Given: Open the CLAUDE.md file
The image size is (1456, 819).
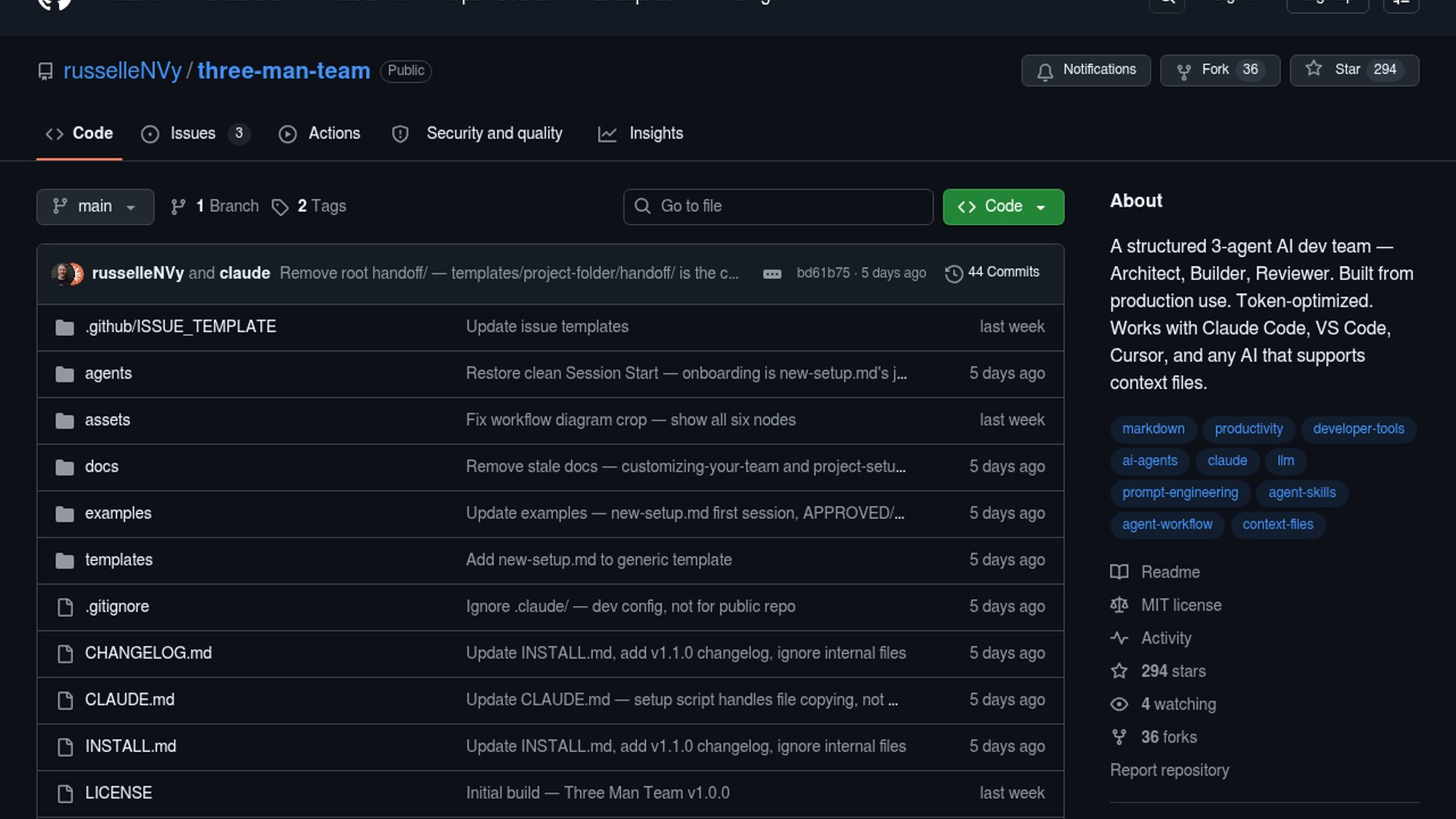Looking at the screenshot, I should pyautogui.click(x=129, y=699).
